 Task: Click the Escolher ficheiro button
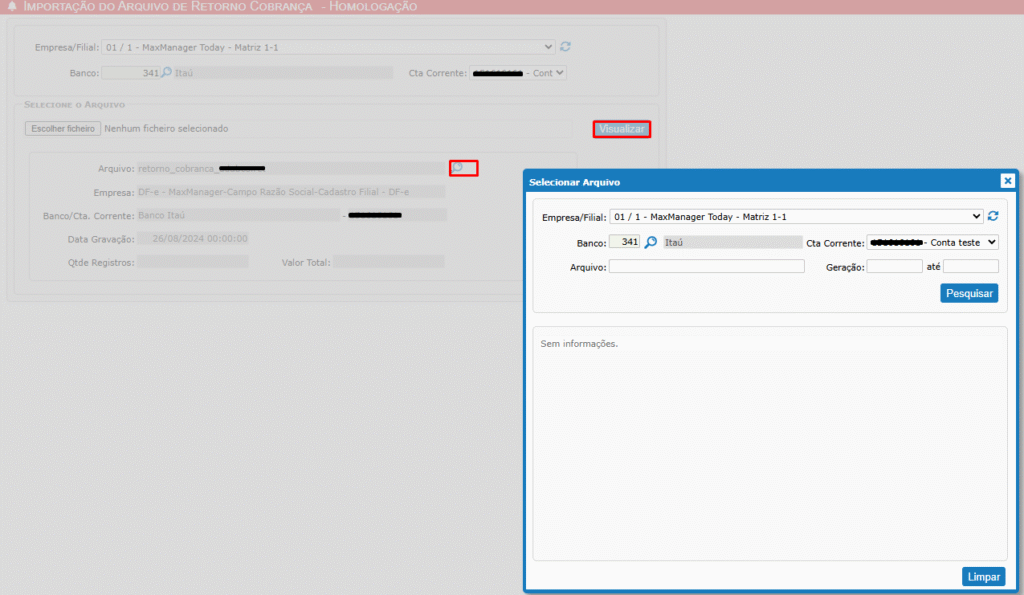tap(63, 129)
